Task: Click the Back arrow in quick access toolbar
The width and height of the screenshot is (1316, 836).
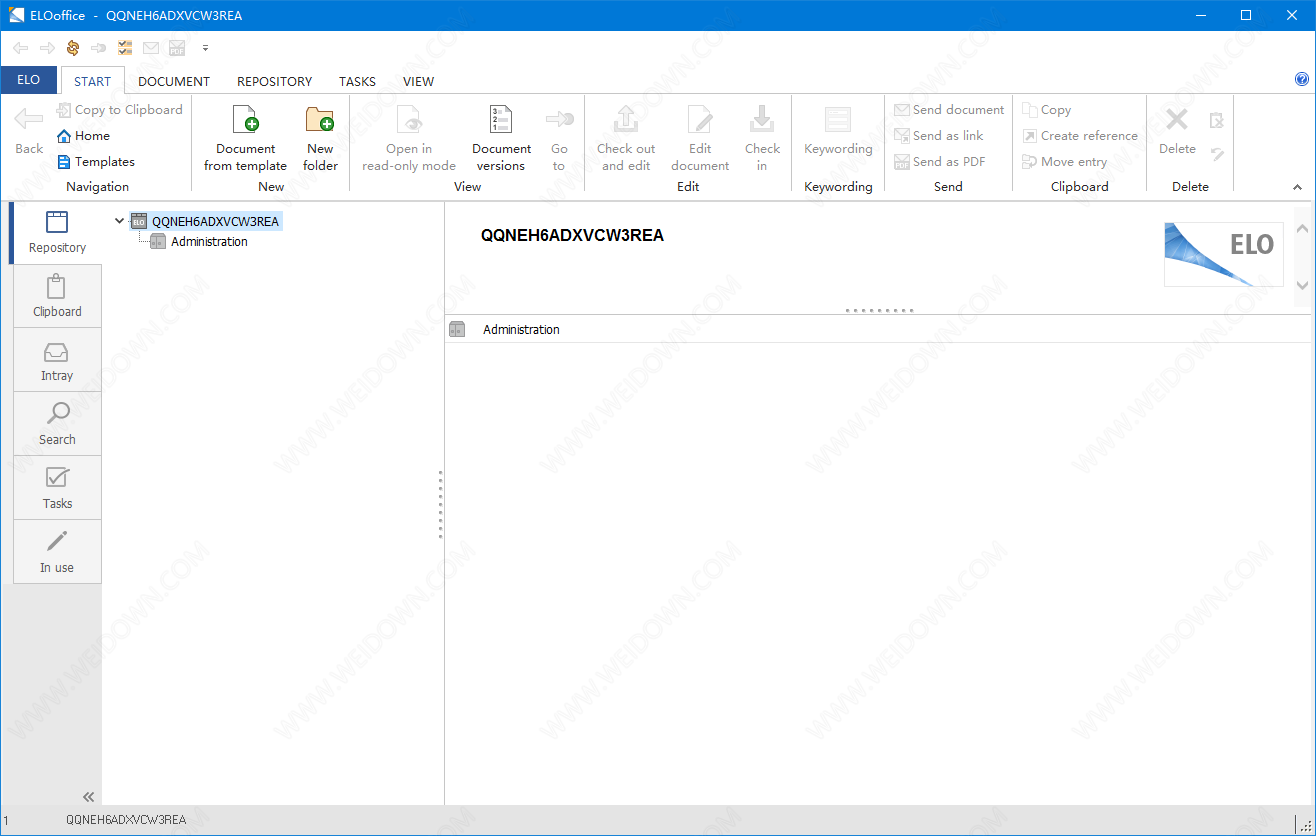Action: tap(20, 47)
